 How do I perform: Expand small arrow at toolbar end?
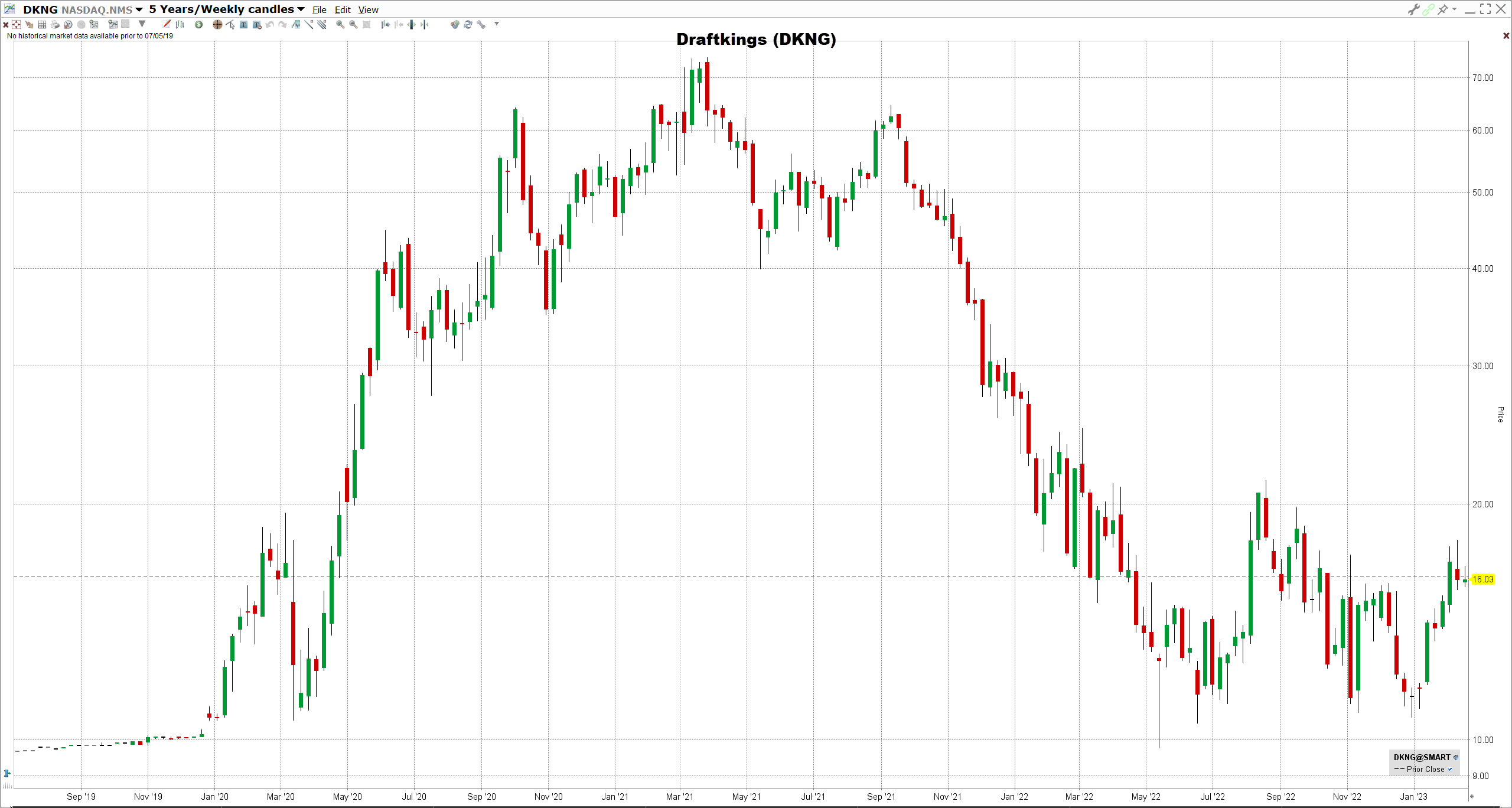tap(497, 24)
